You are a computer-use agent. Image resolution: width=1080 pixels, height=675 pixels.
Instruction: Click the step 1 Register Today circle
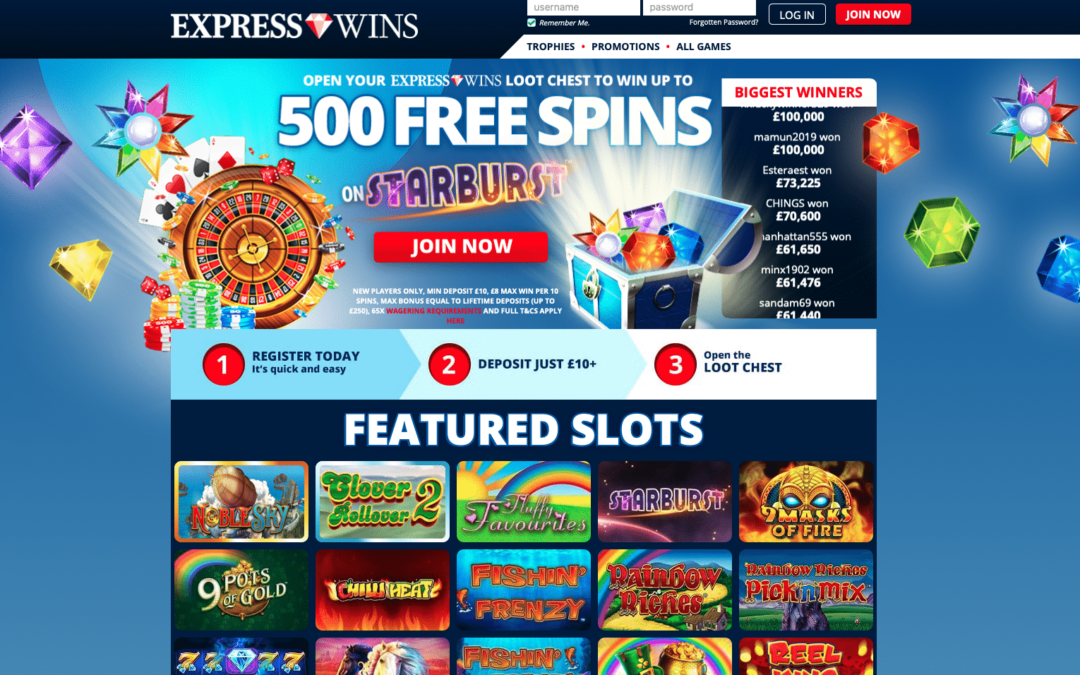(223, 364)
